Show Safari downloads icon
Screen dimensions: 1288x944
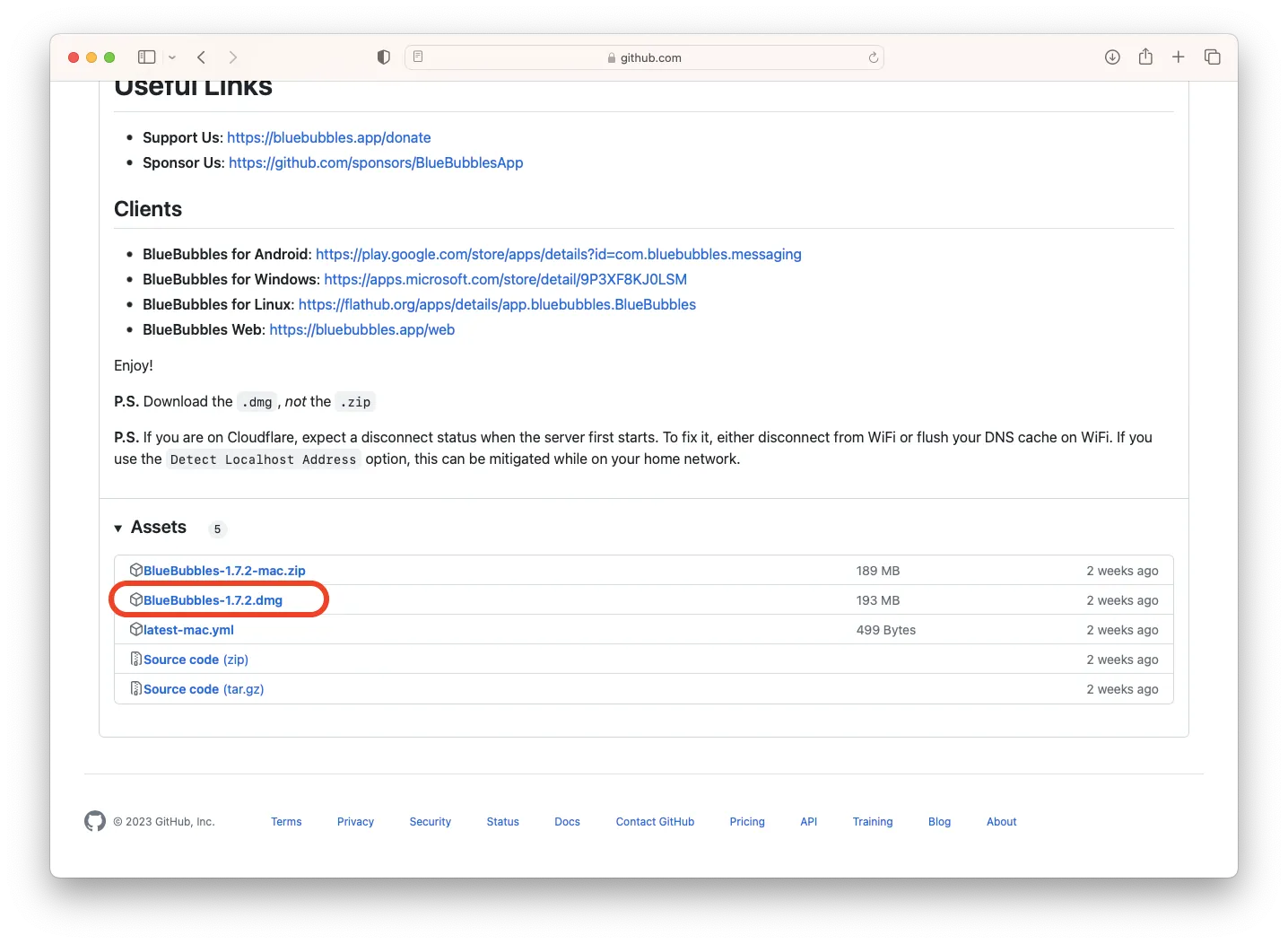[1112, 57]
